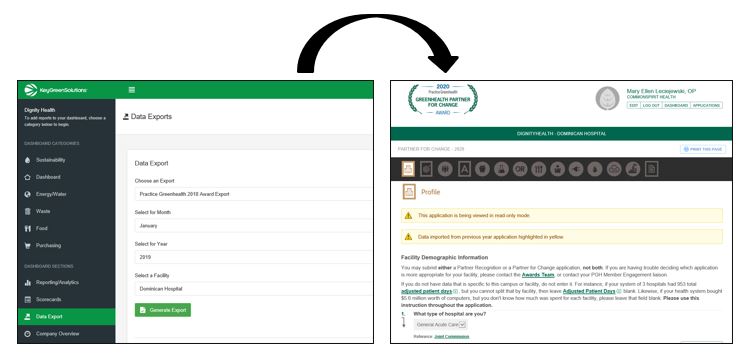Open the General Acute Care hospital type dropdown
Viewport: 754px width, 362px height.
pos(441,325)
